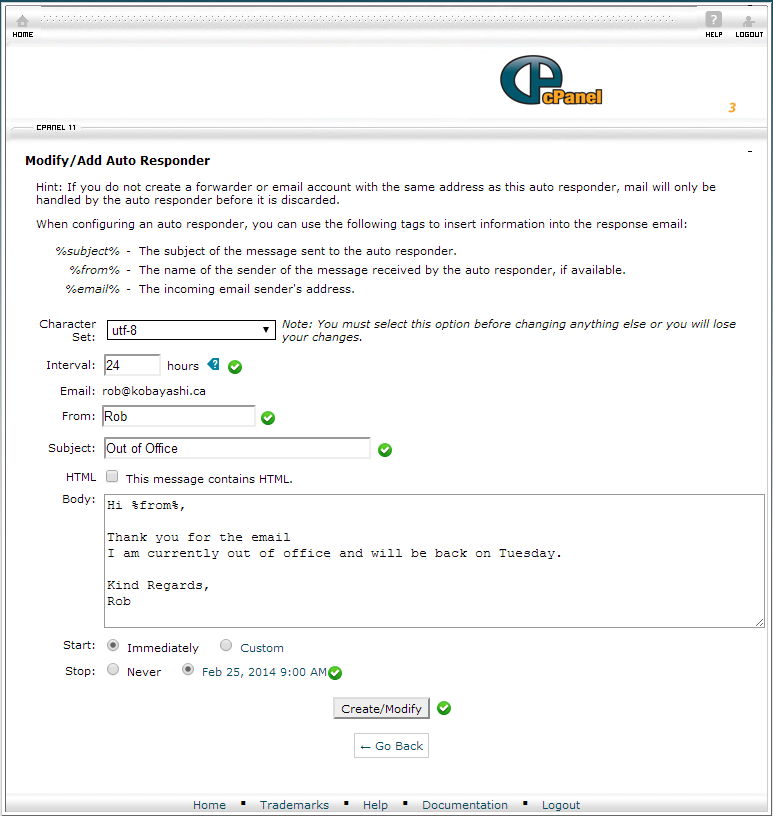Focus the Subject input field
The image size is (773, 816).
(237, 448)
